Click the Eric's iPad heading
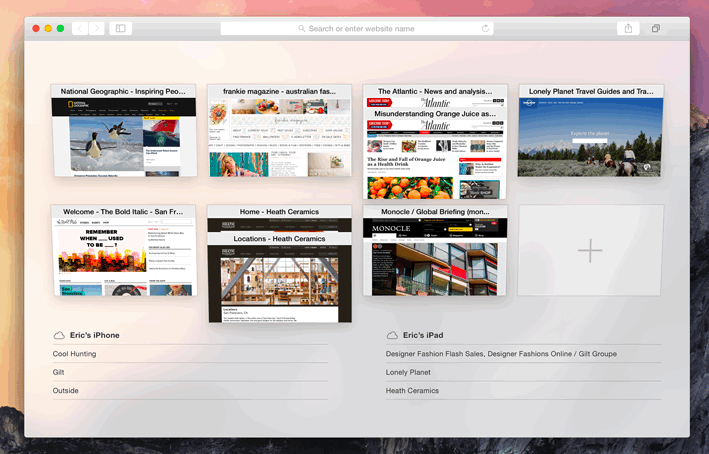The height and width of the screenshot is (454, 709). pos(423,335)
